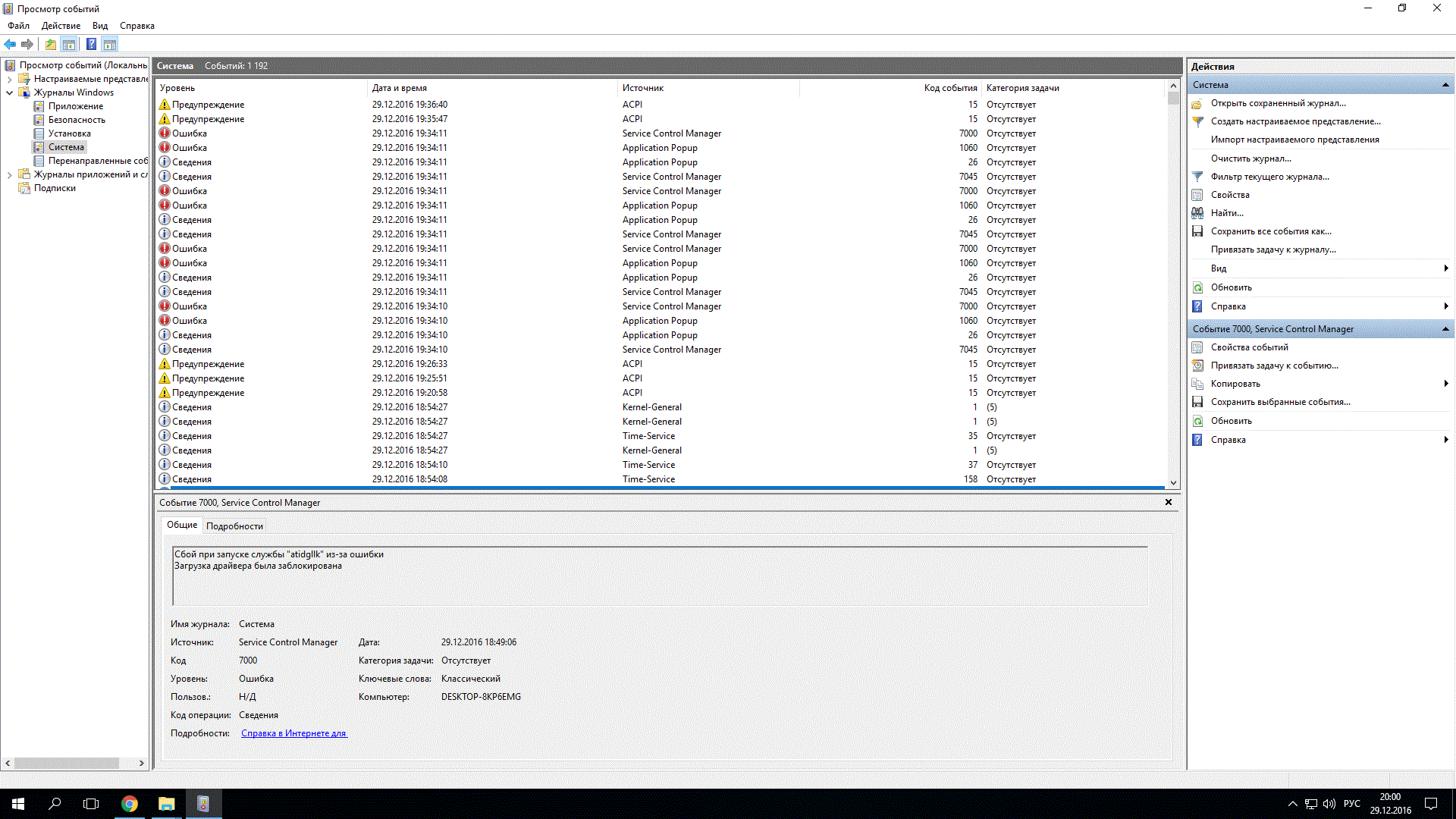Click the console tree horizontal scrollbar thumb
1456x819 pixels.
pyautogui.click(x=67, y=763)
